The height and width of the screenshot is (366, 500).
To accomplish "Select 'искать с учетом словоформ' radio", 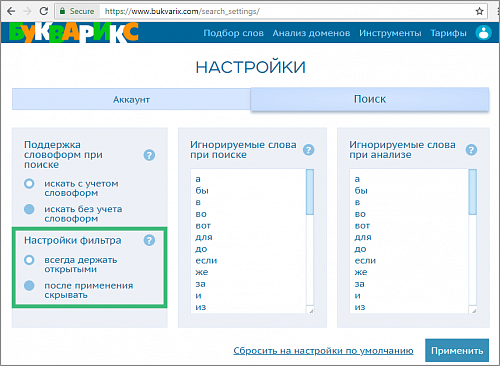I will pyautogui.click(x=29, y=184).
